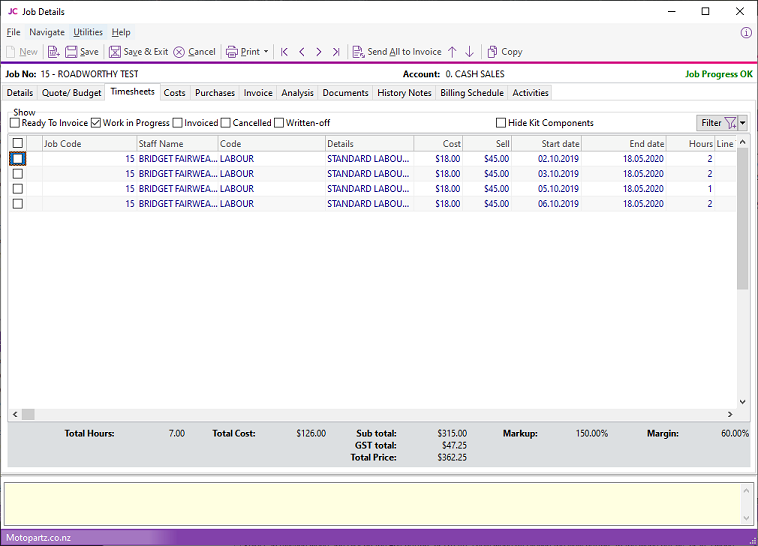
Task: Click the Copy toolbar icon
Action: pyautogui.click(x=492, y=52)
